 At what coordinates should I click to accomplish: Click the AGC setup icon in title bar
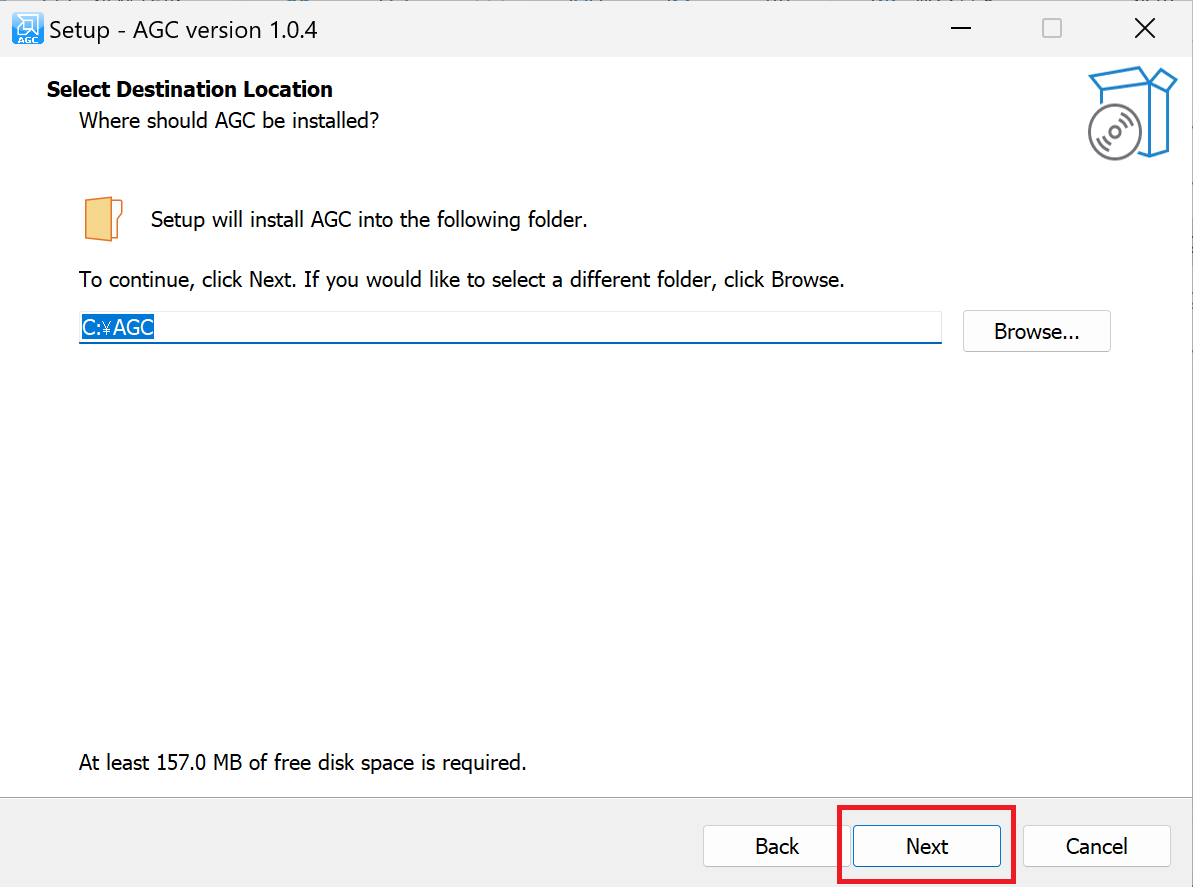[27, 29]
